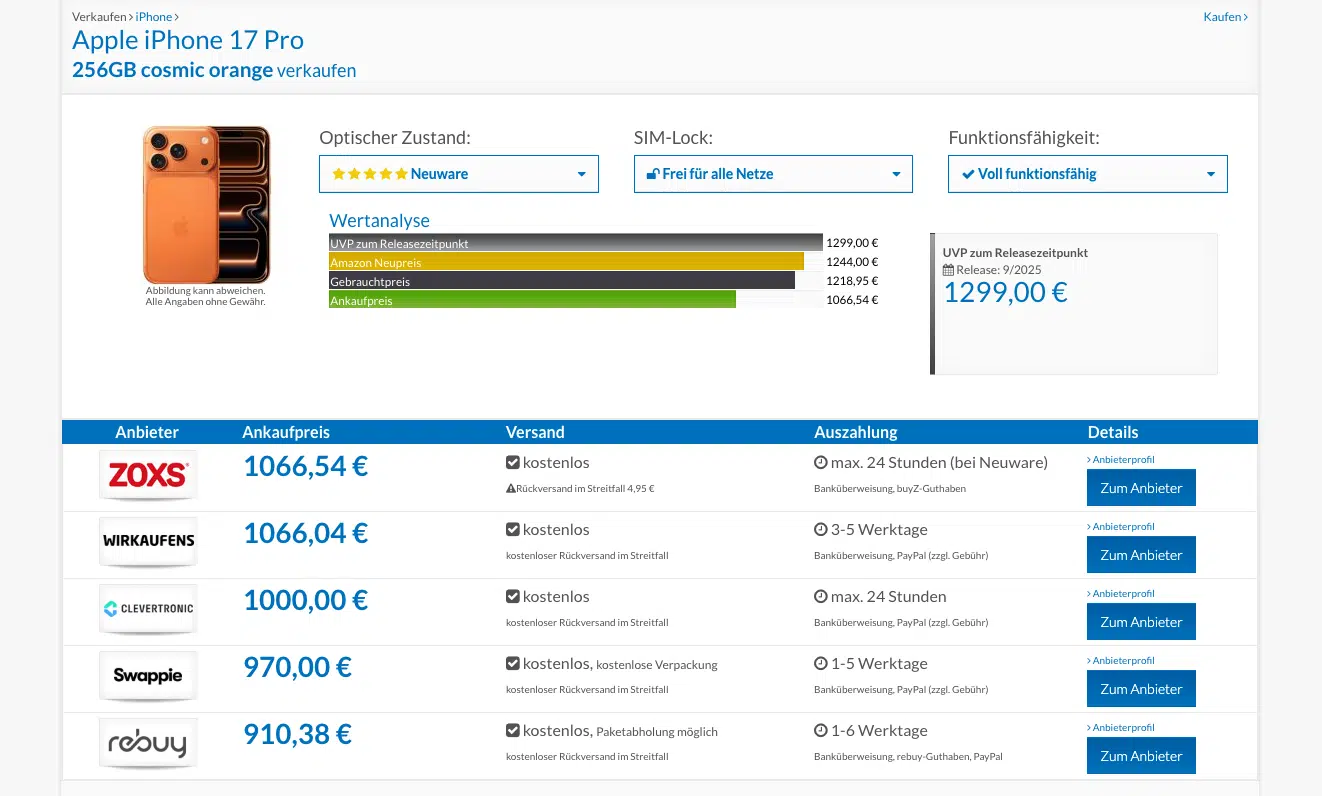1322x796 pixels.
Task: Expand the SIM-Lock dropdown
Action: [x=773, y=174]
